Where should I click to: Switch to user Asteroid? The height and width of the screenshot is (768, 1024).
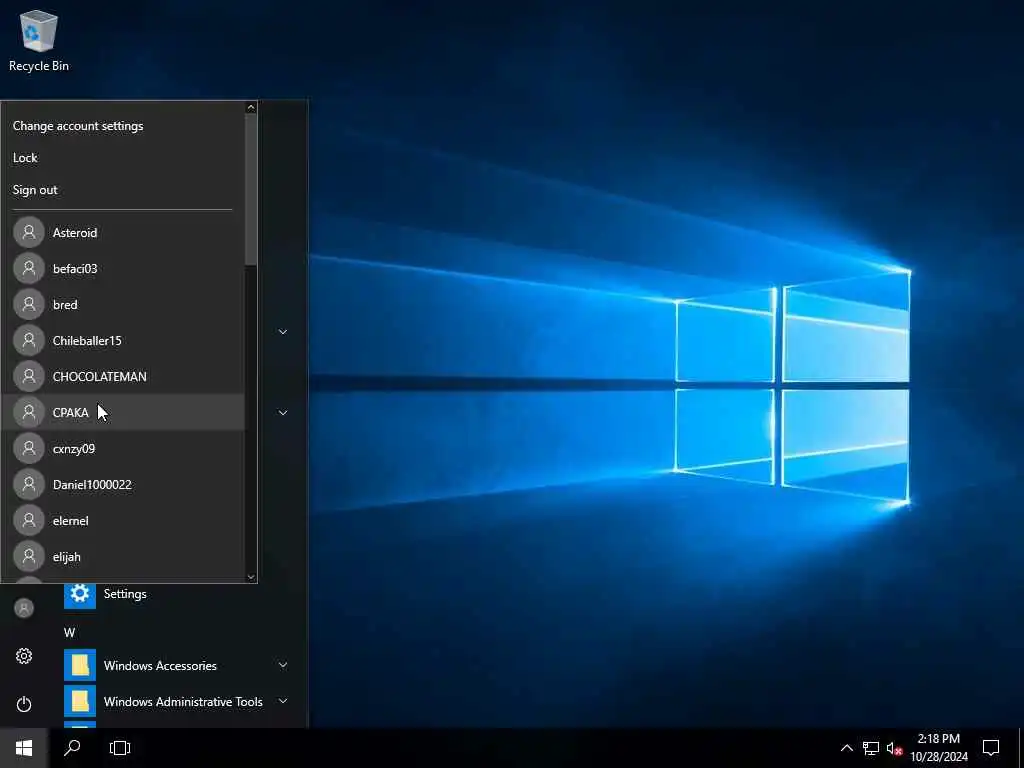(123, 232)
